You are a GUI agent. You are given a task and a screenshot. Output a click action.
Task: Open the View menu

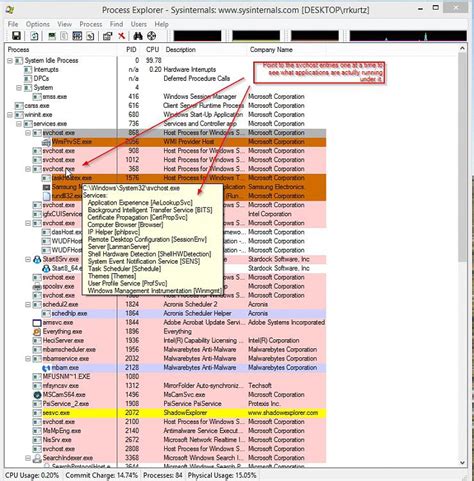pos(64,24)
